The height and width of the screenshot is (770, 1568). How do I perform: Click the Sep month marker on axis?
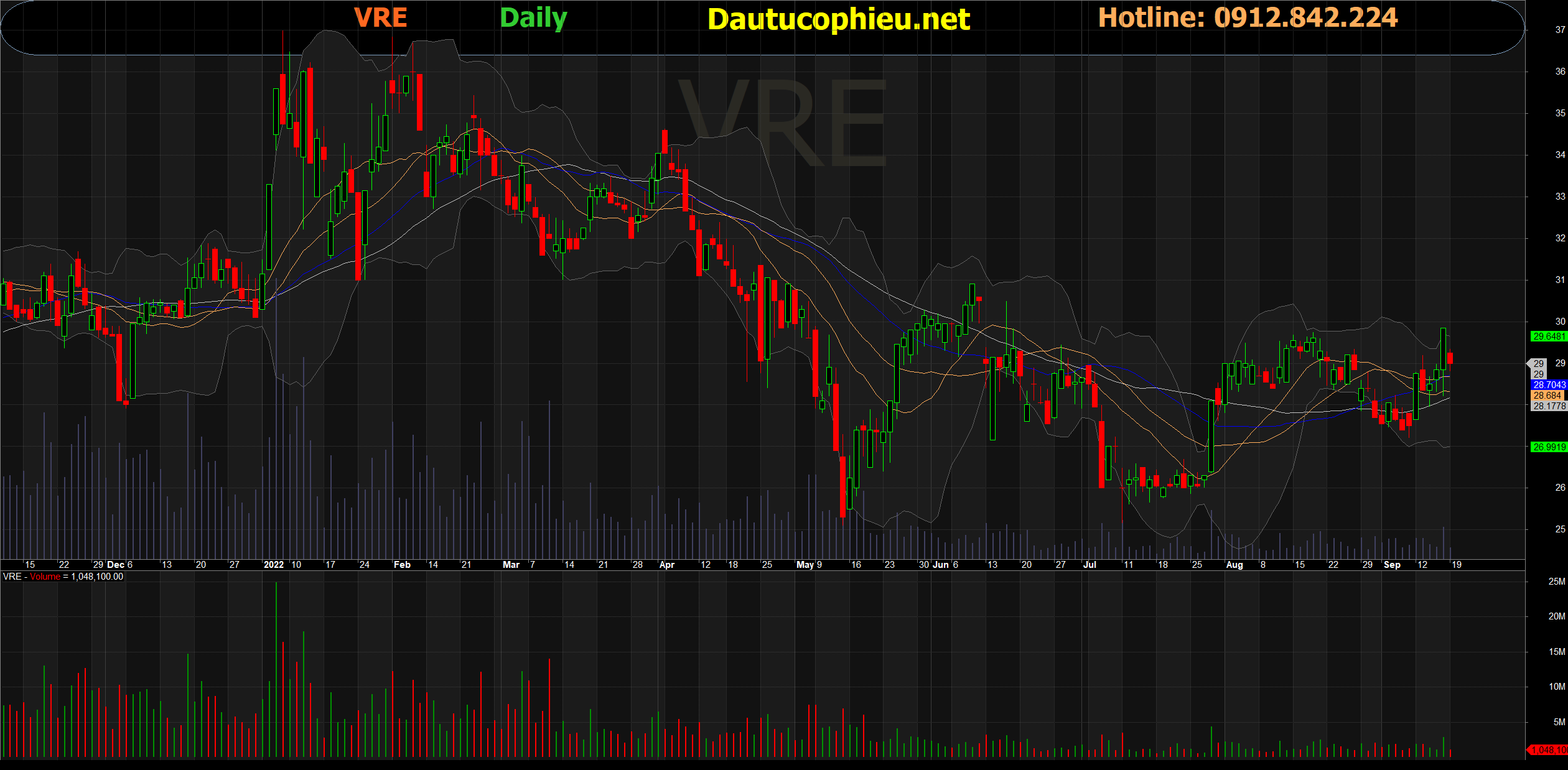tap(1391, 565)
